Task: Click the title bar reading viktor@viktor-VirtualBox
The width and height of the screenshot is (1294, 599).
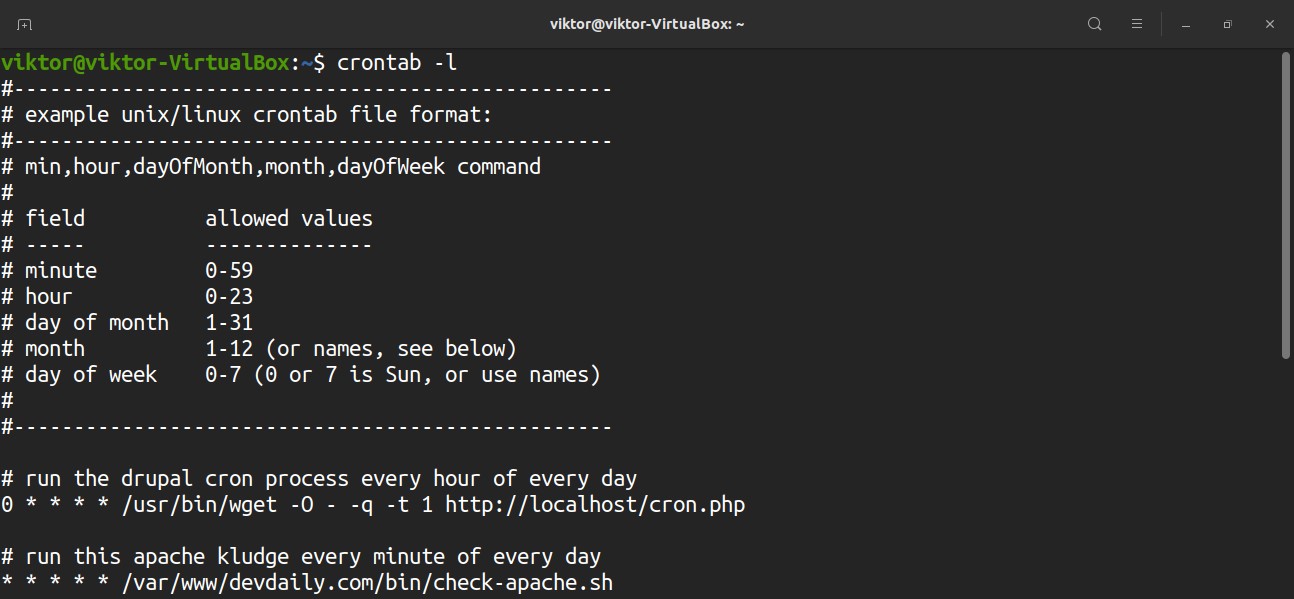Action: tap(645, 23)
